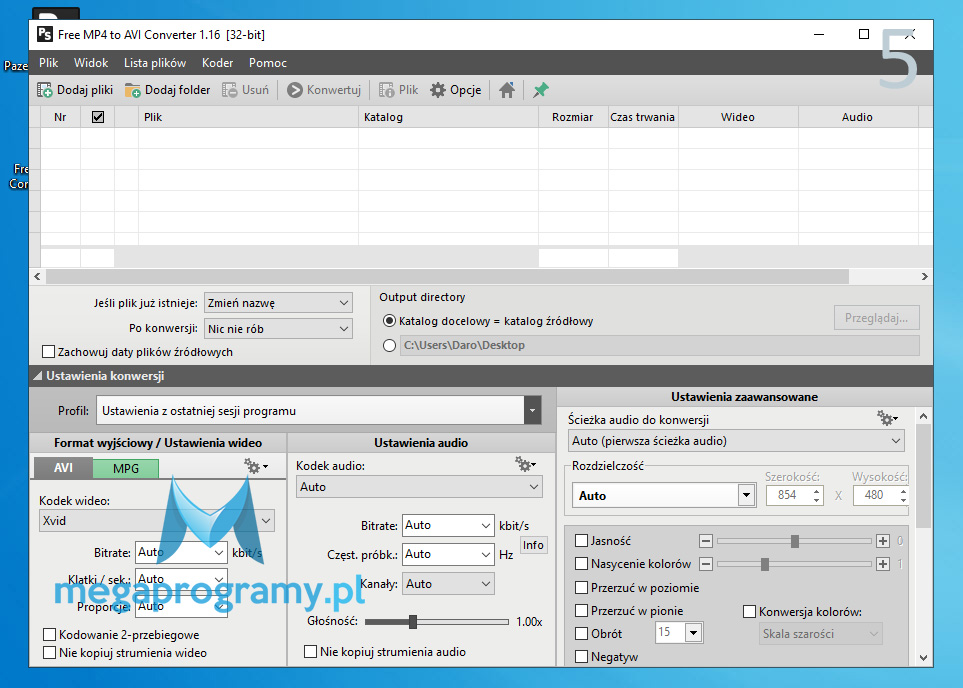Open gear menu next to AVI/MPG tabs
Screen dimensions: 963x688
point(255,466)
